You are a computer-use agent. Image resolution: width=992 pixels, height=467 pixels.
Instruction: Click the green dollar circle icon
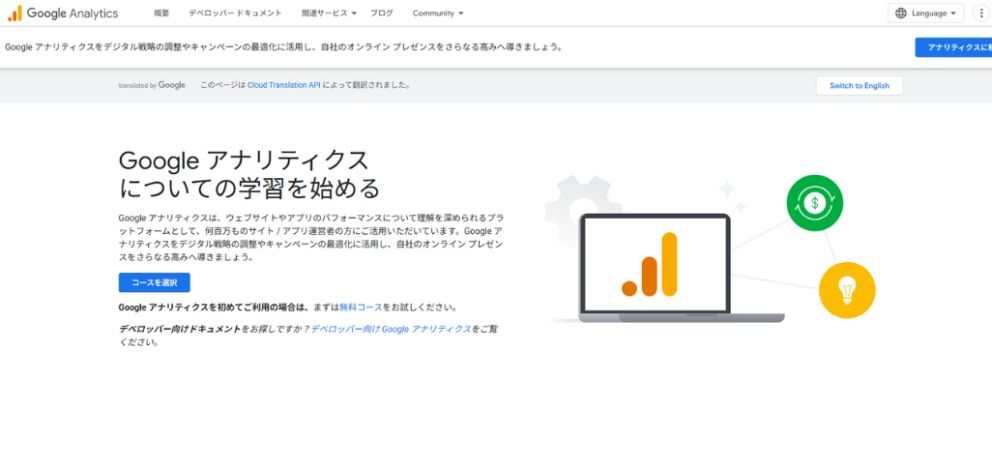point(814,203)
